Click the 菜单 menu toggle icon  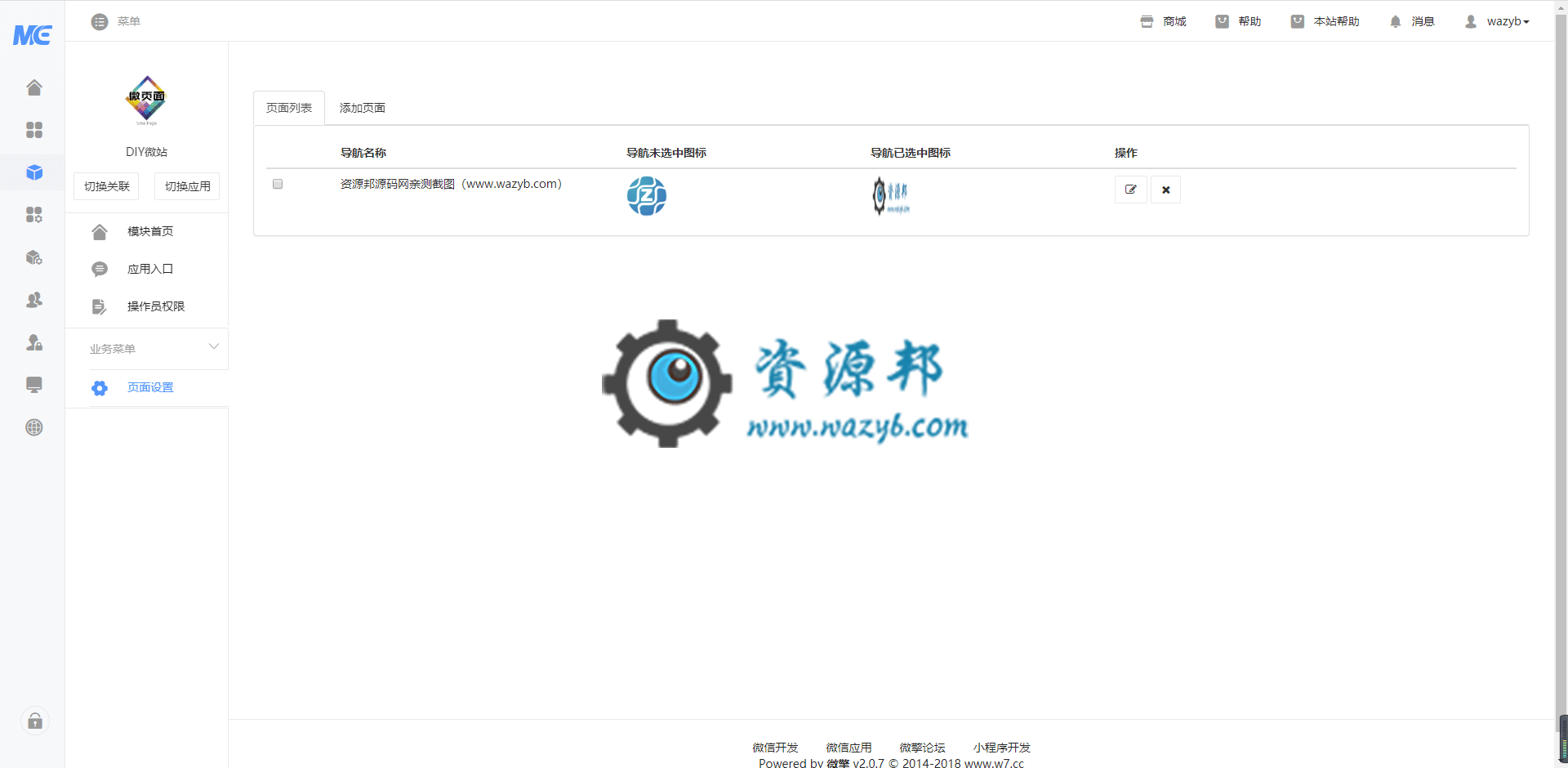pyautogui.click(x=100, y=21)
